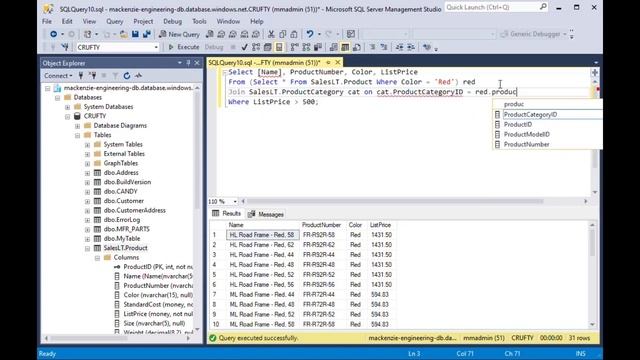
Task: Select the FR-R72R-44 result cell
Action: (x=318, y=294)
